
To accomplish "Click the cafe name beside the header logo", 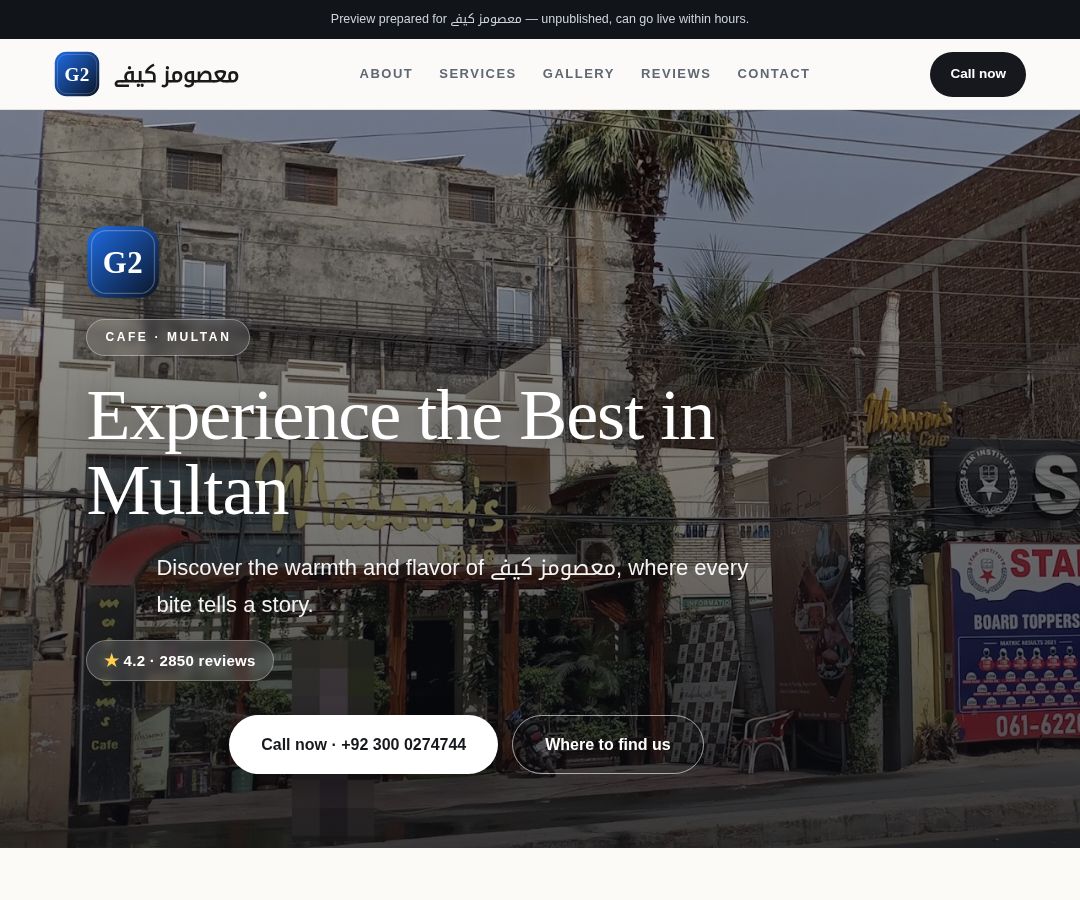I will [176, 74].
